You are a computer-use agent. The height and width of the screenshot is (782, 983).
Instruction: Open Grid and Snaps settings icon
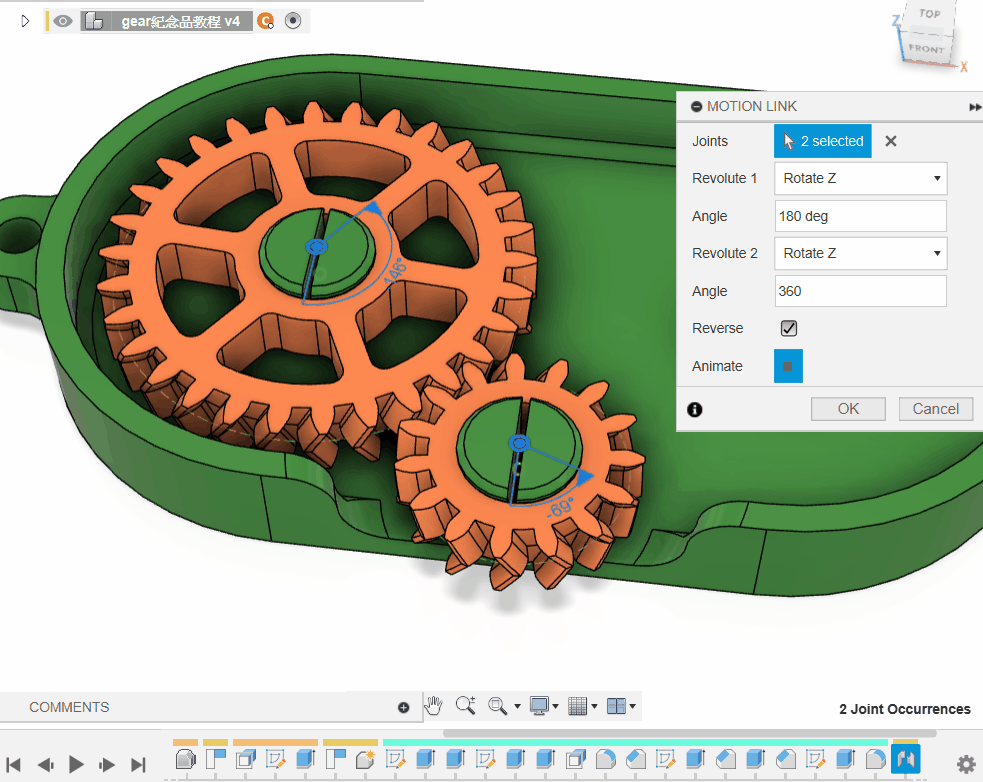577,706
